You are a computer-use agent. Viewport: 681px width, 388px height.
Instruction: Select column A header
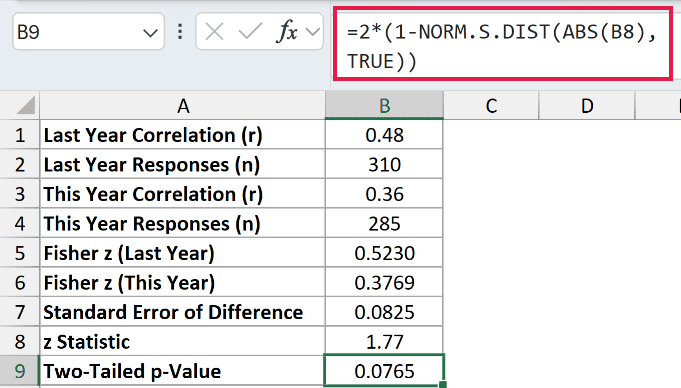[183, 106]
